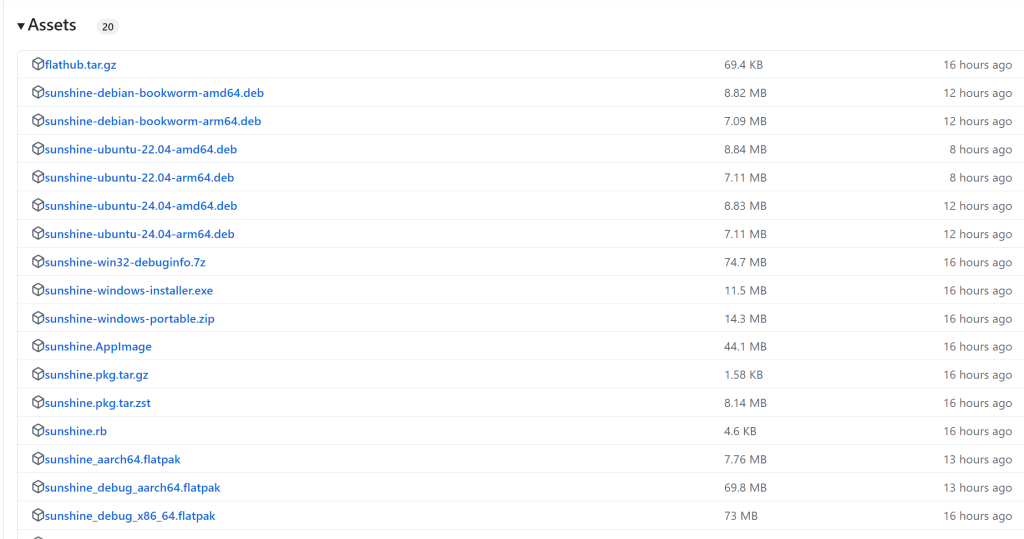Click the package icon beside sunshine.rb
Screen dimensions: 1024x539
(x=38, y=431)
